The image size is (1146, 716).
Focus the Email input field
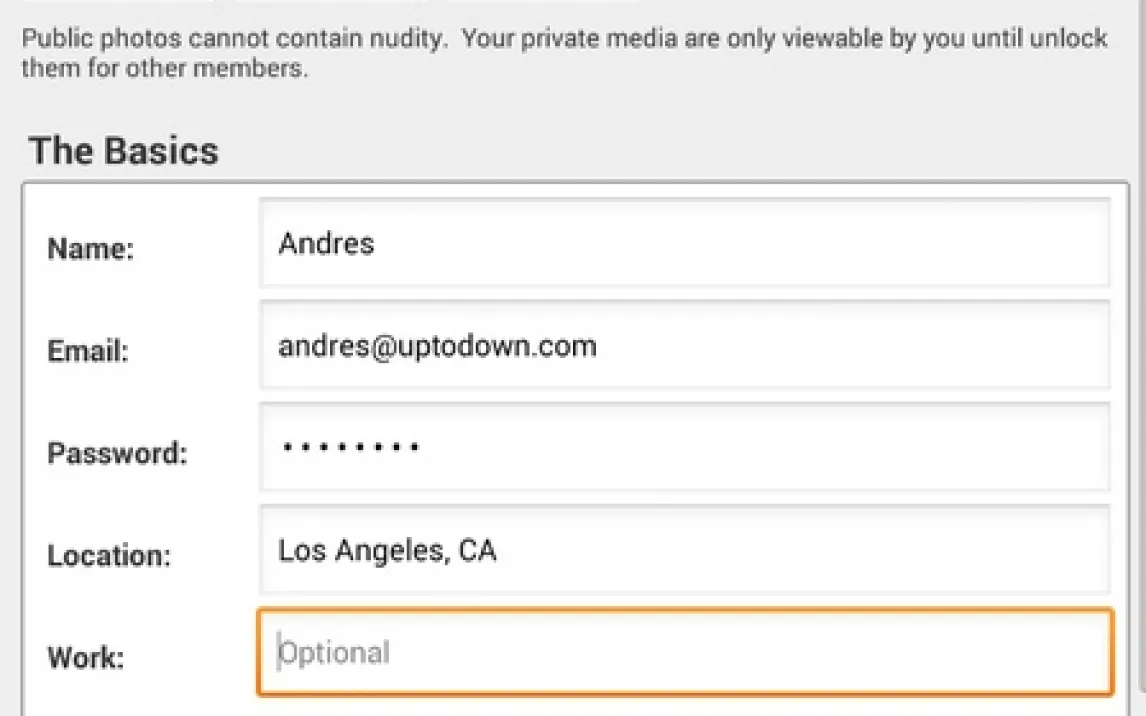coord(684,346)
